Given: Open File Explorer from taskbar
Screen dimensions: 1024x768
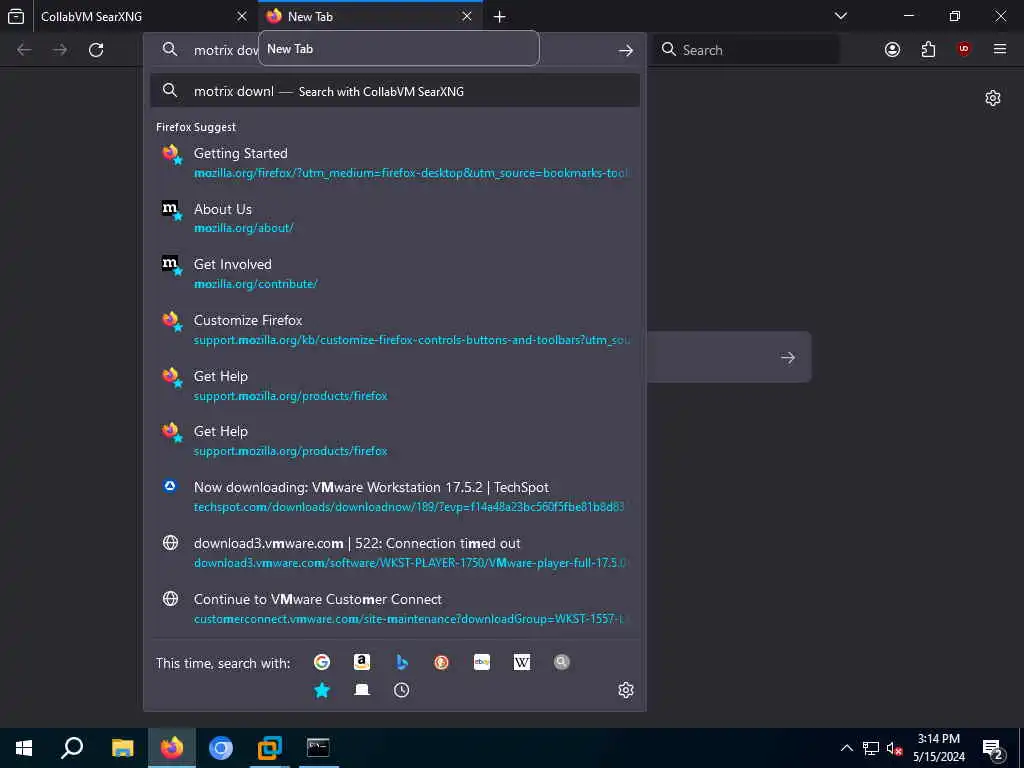Looking at the screenshot, I should 122,748.
